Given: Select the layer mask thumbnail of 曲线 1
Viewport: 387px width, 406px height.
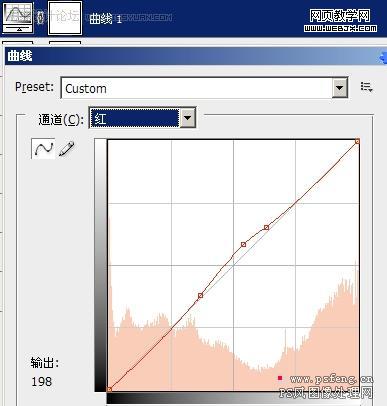Looking at the screenshot, I should 65,18.
